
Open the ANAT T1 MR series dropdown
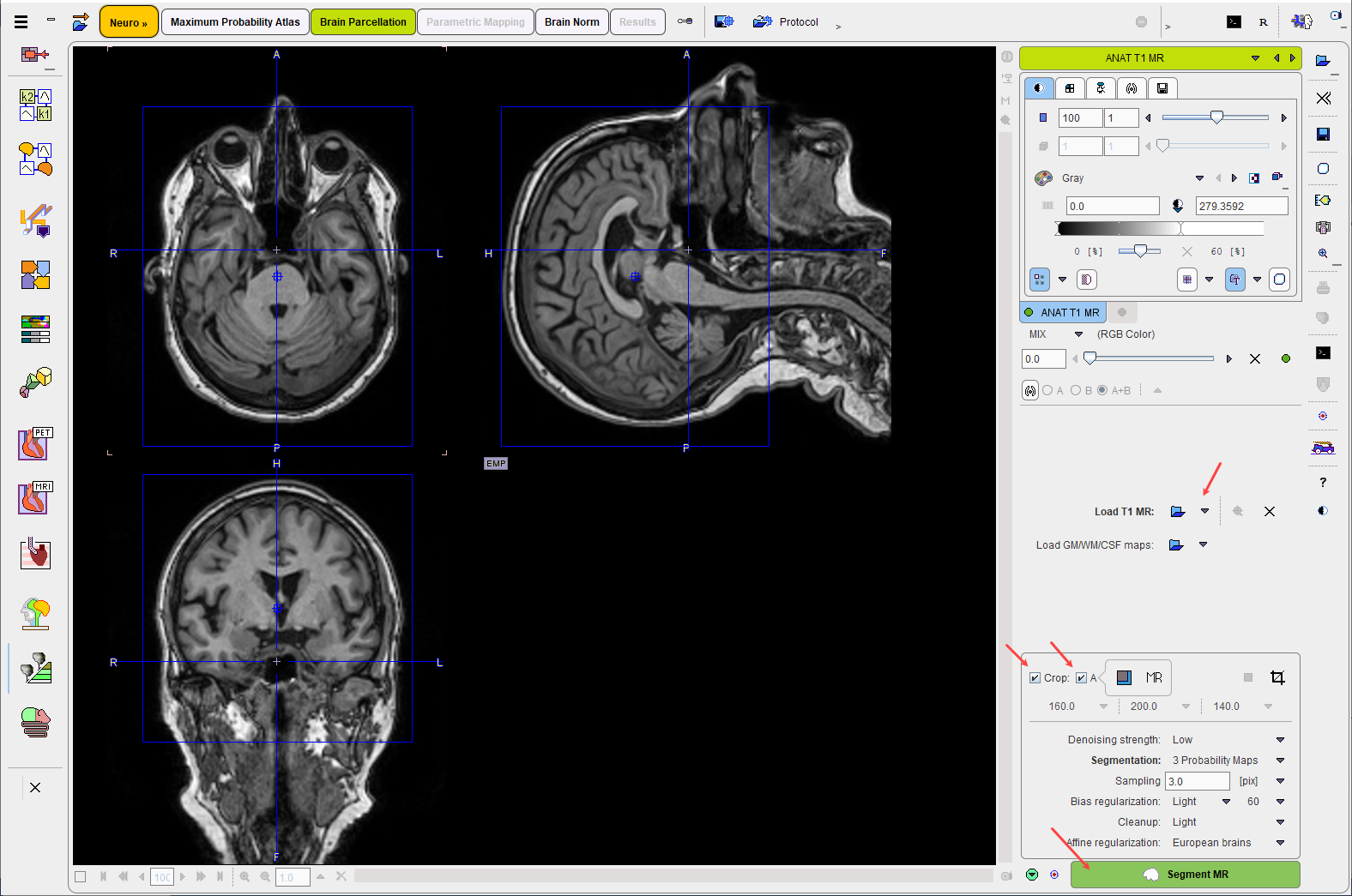[1255, 58]
